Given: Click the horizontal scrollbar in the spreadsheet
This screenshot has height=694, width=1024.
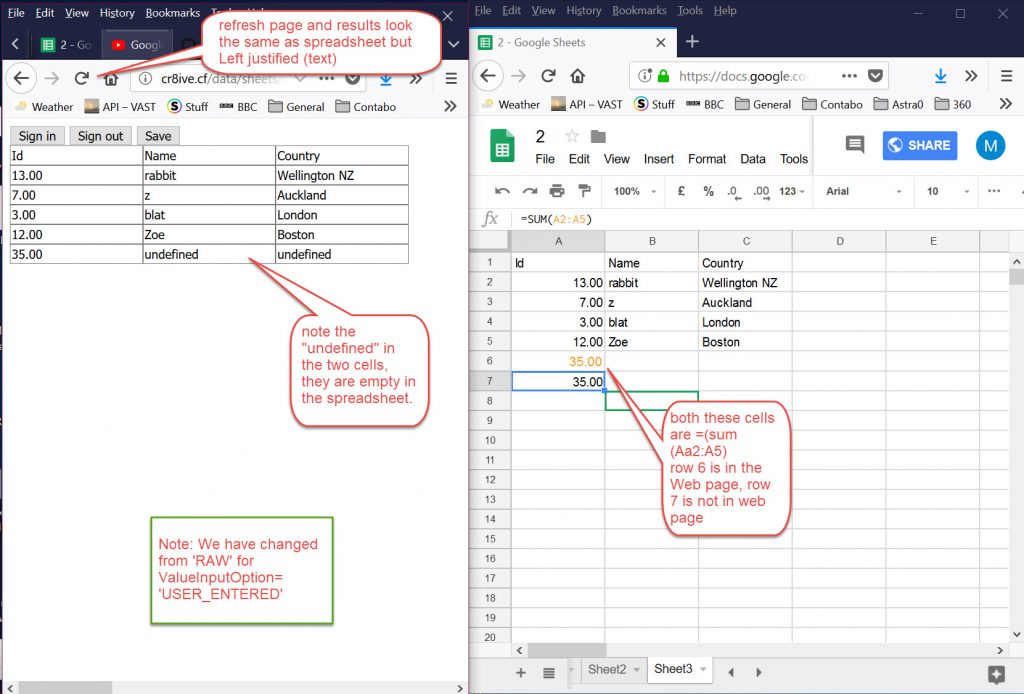Looking at the screenshot, I should tap(560, 650).
